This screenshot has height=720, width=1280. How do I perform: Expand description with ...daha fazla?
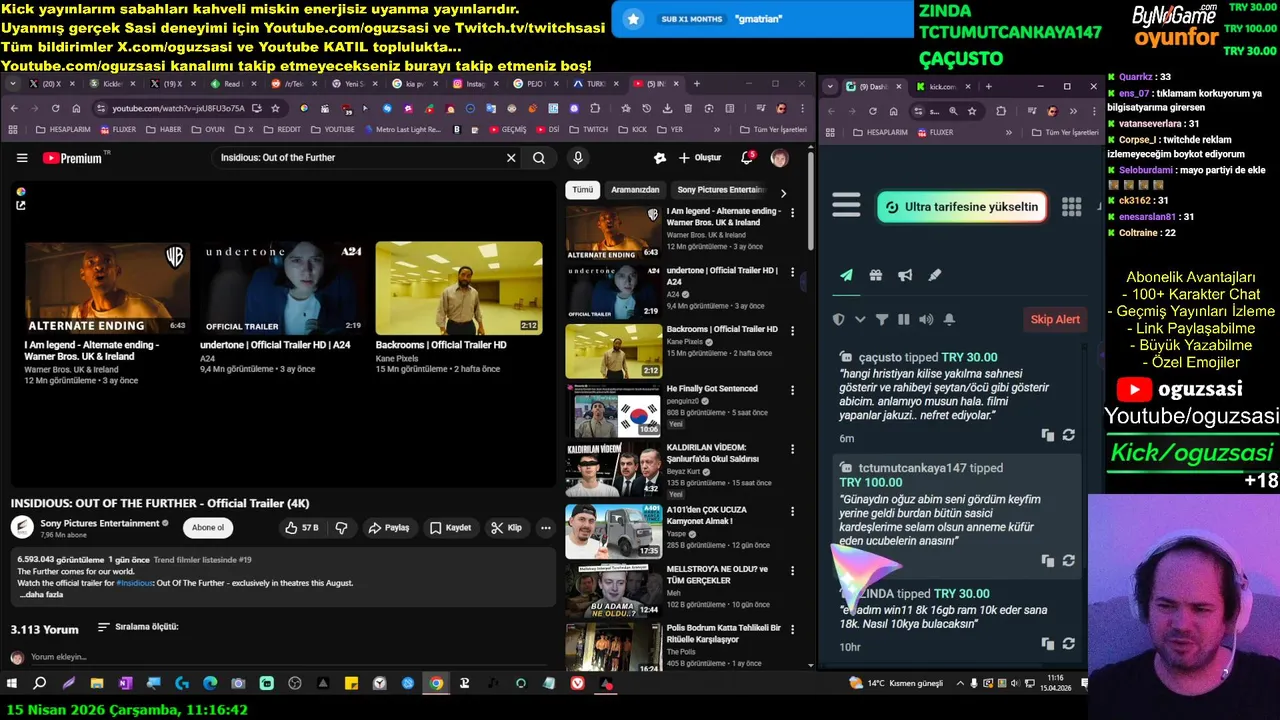coord(41,595)
